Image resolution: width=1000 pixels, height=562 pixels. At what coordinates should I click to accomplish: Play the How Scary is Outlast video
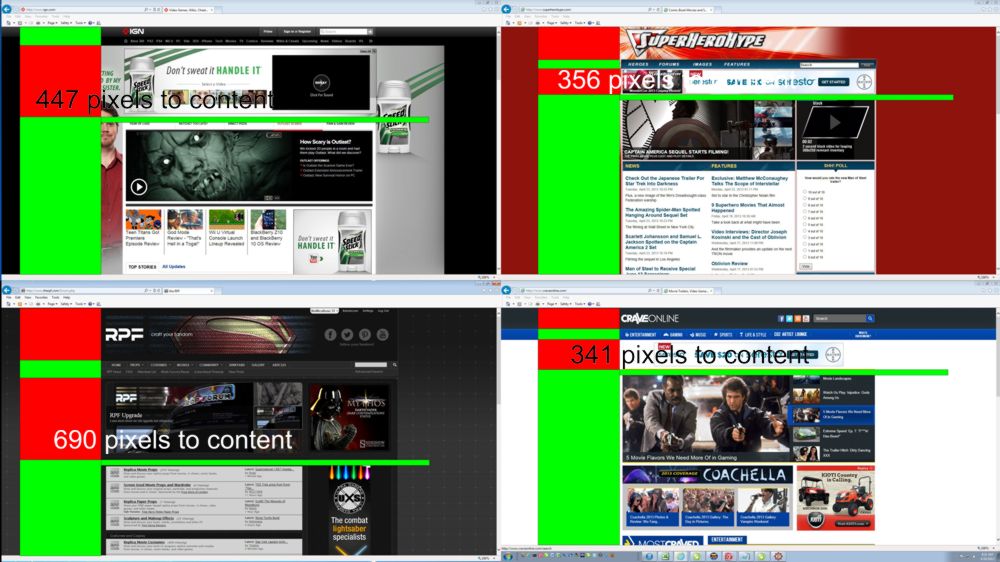click(138, 187)
